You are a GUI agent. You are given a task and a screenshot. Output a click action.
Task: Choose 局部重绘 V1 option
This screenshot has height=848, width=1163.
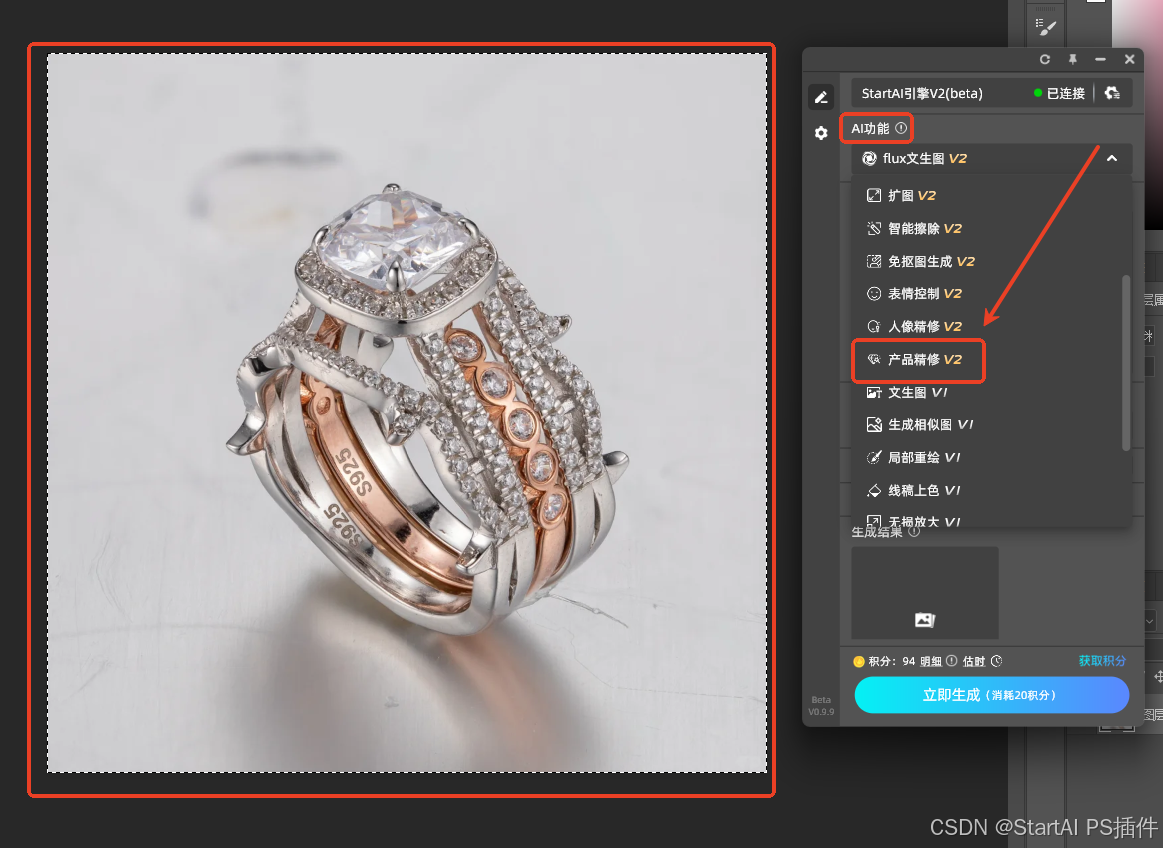(x=992, y=458)
